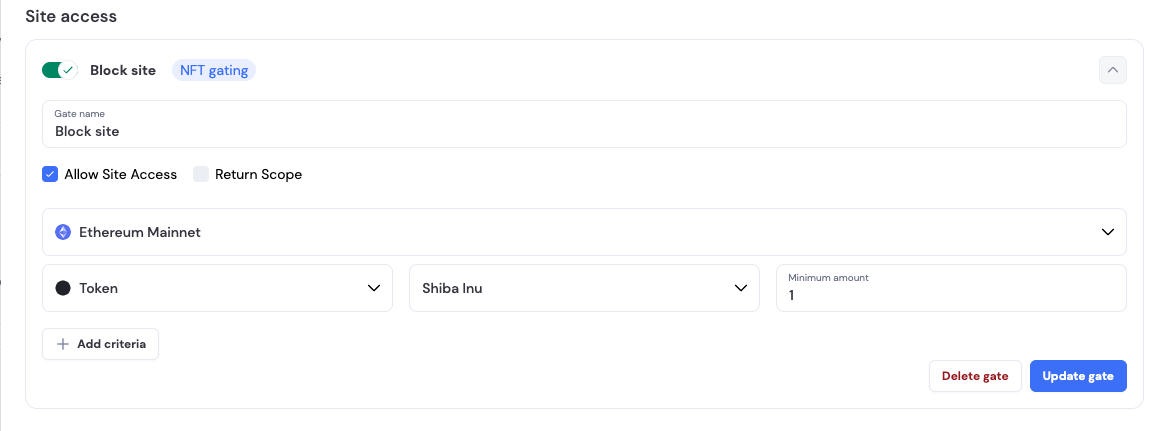Click the plus icon beside Add criteria

(x=63, y=344)
